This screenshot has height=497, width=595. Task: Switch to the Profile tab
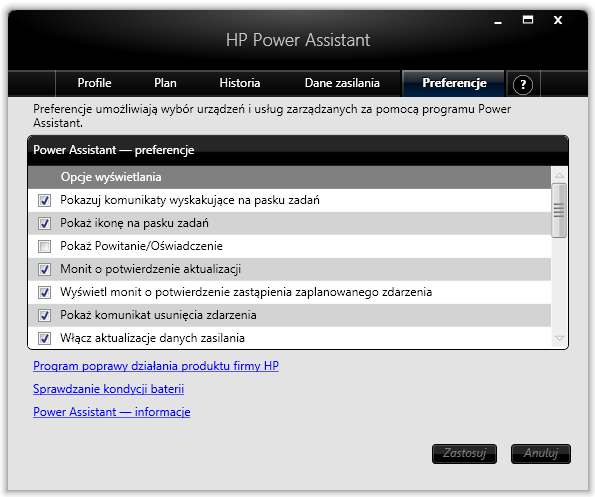coord(94,83)
